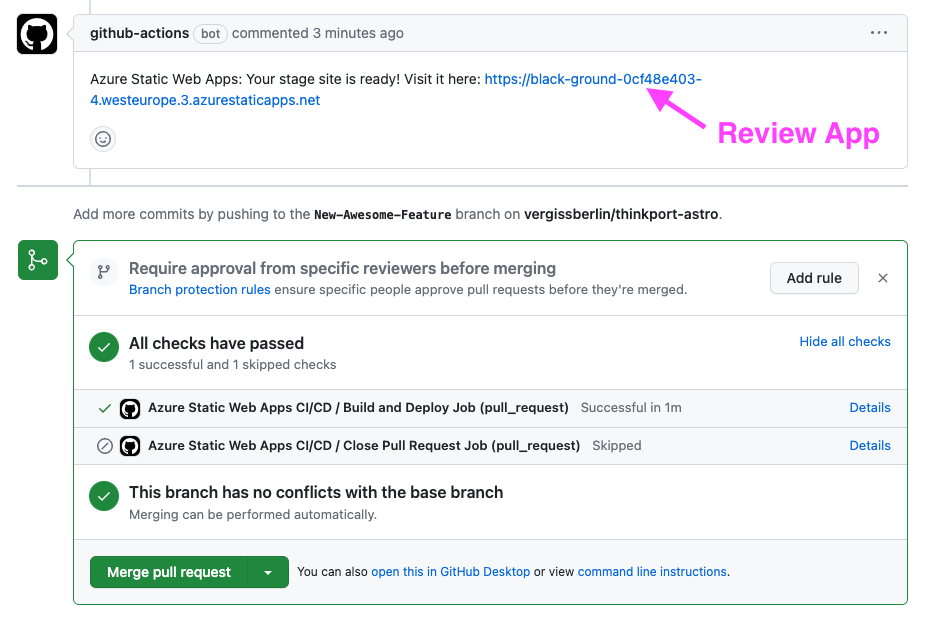Click GitHub logo beside Build and Deploy Job

[130, 409]
